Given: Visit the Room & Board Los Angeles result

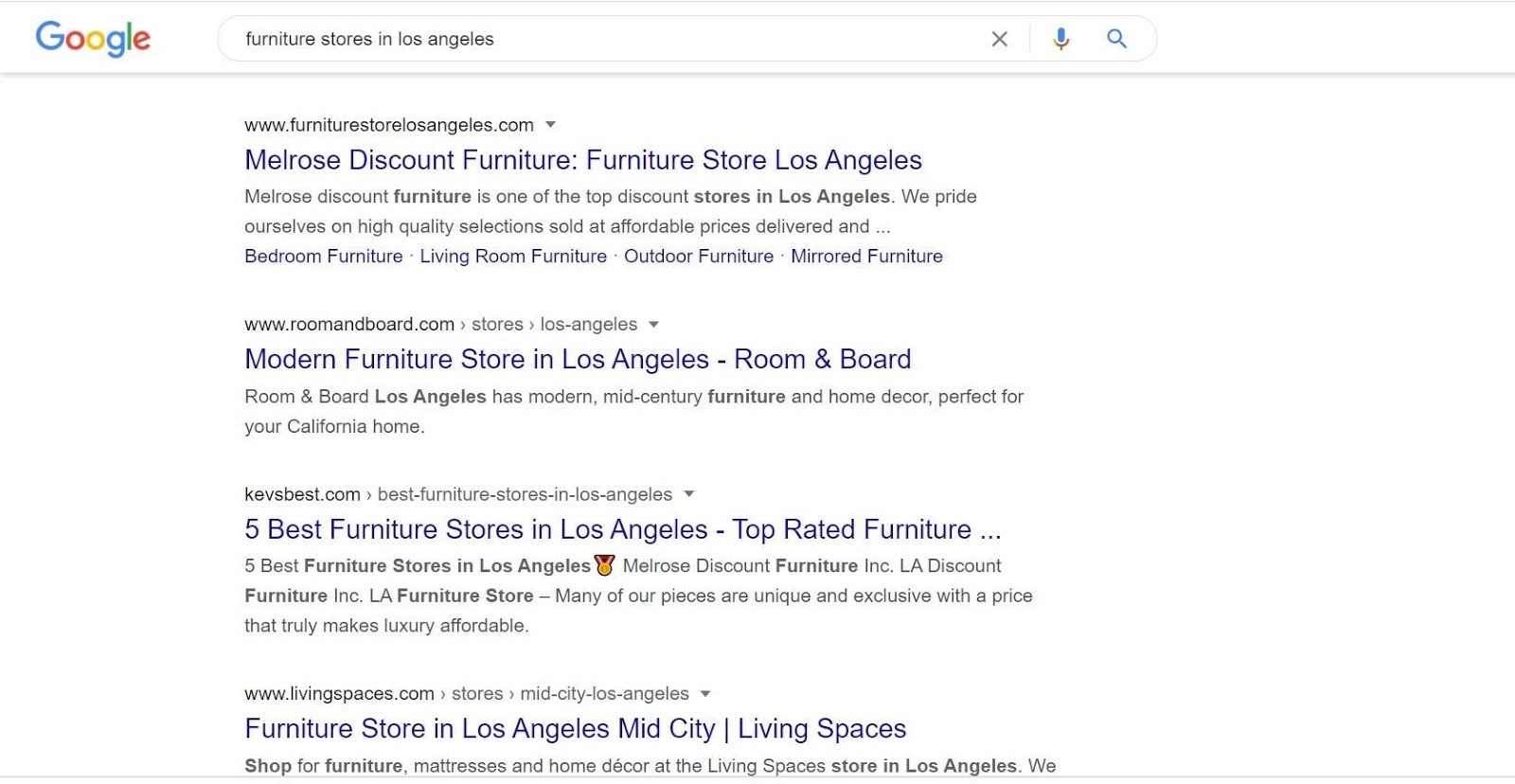Looking at the screenshot, I should 578,359.
